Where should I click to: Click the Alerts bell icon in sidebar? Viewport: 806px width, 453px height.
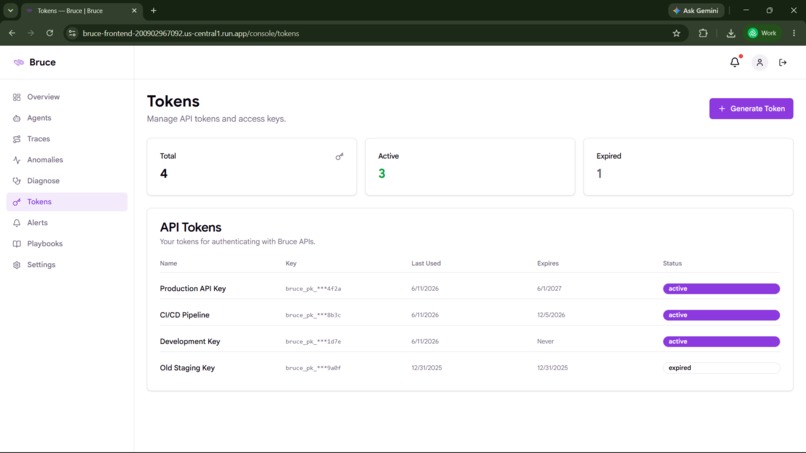click(16, 223)
